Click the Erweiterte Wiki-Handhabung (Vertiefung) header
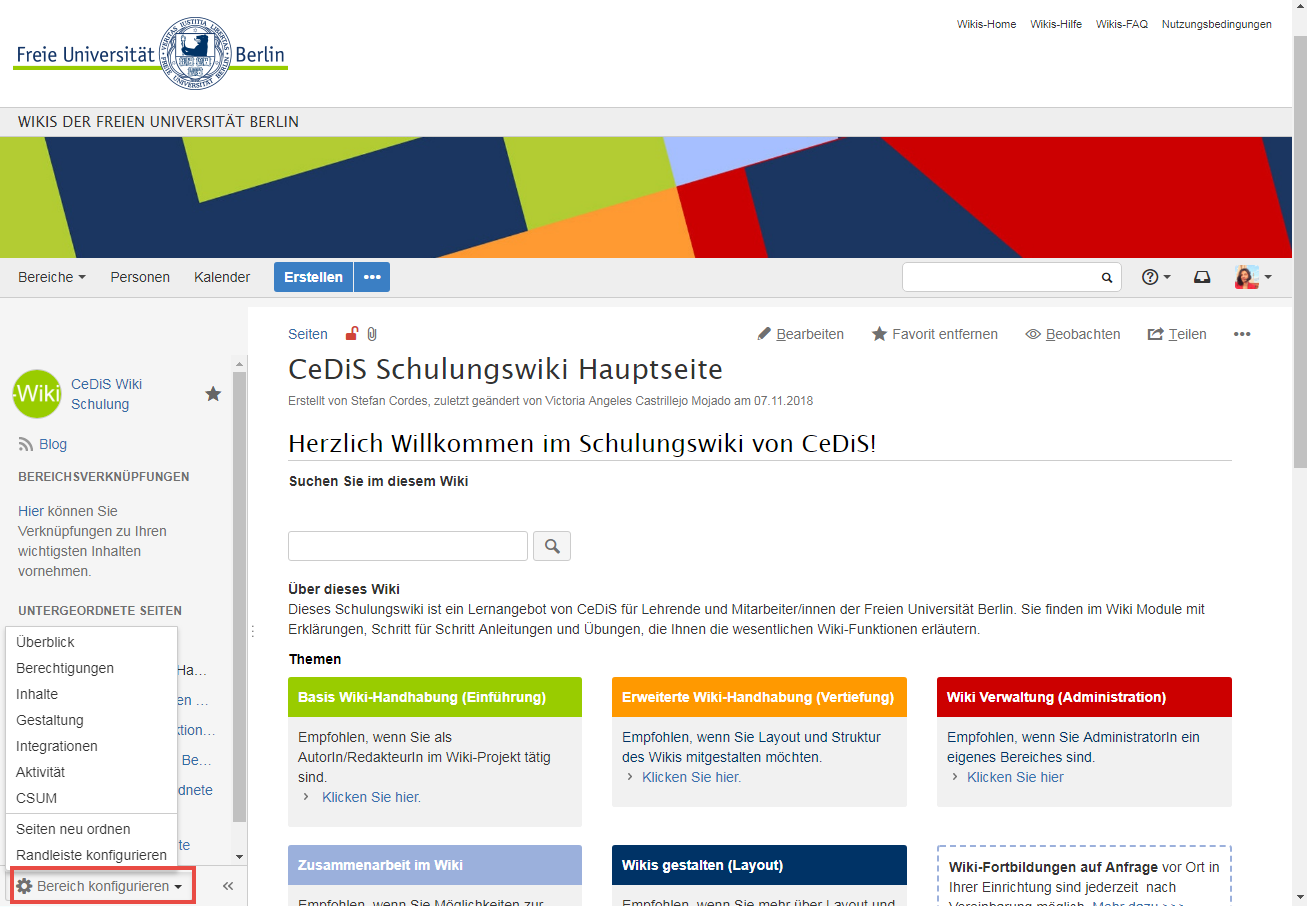1307x907 pixels. tap(759, 697)
